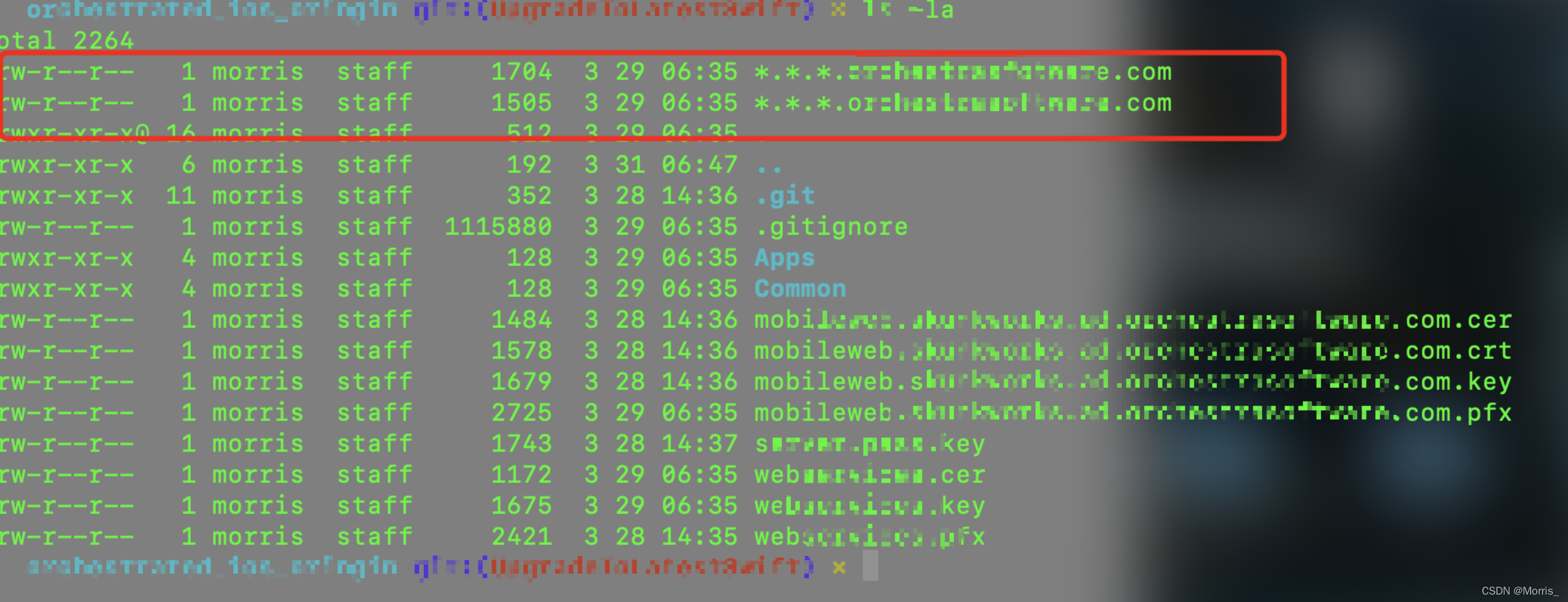
Task: Click the mobileweb .com.cer filename
Action: [x=1133, y=319]
